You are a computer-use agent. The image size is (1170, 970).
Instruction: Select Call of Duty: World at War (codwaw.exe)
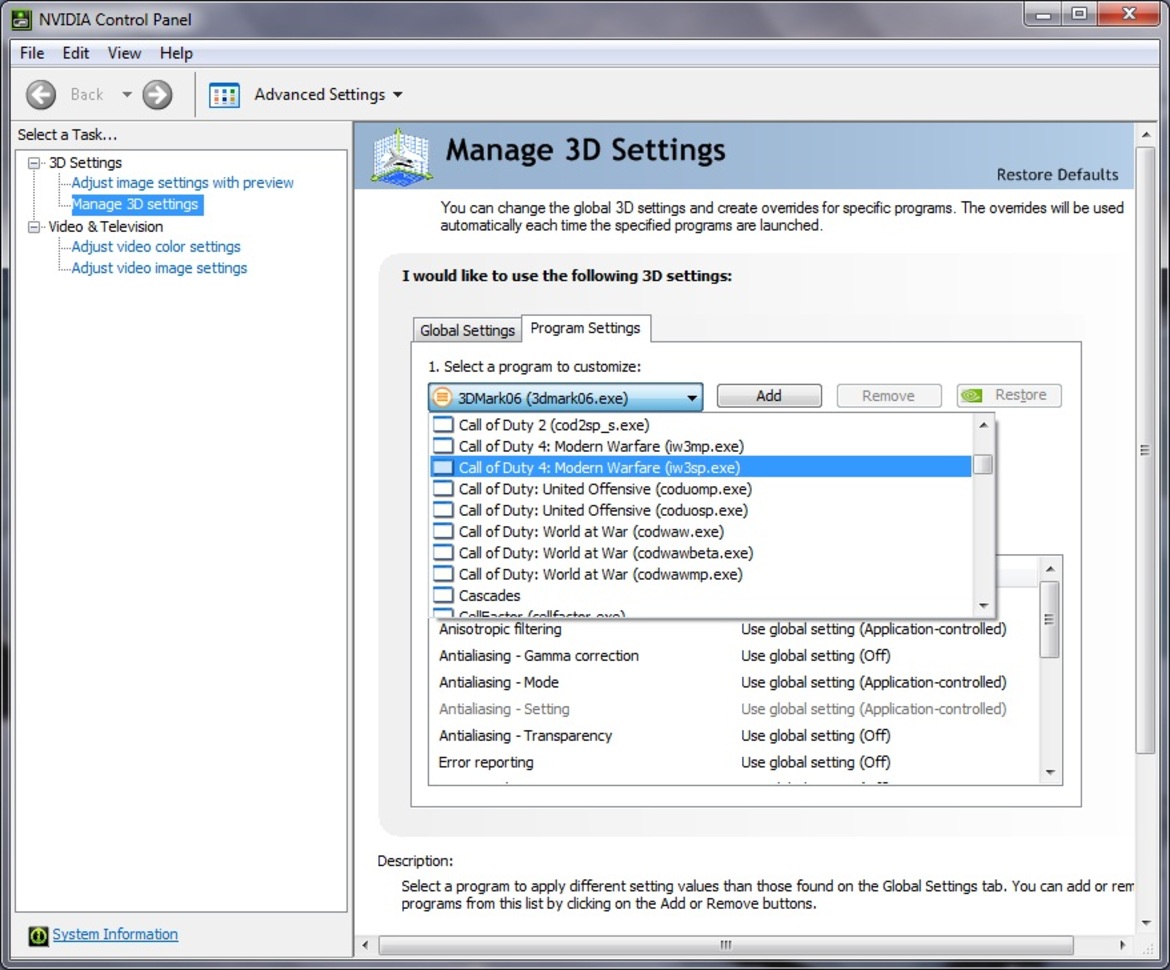click(x=590, y=532)
